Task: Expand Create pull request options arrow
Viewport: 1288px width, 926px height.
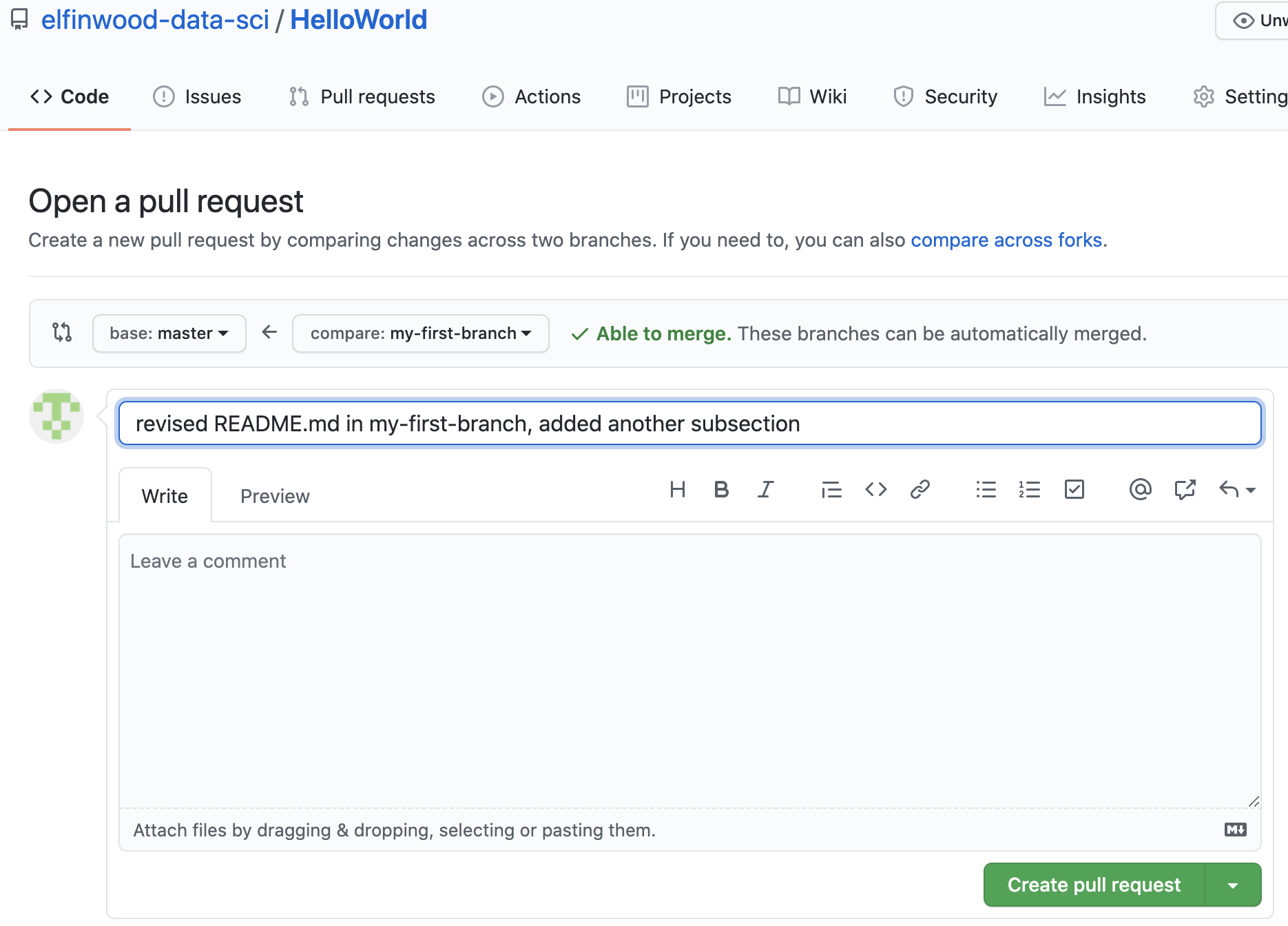Action: (x=1233, y=885)
